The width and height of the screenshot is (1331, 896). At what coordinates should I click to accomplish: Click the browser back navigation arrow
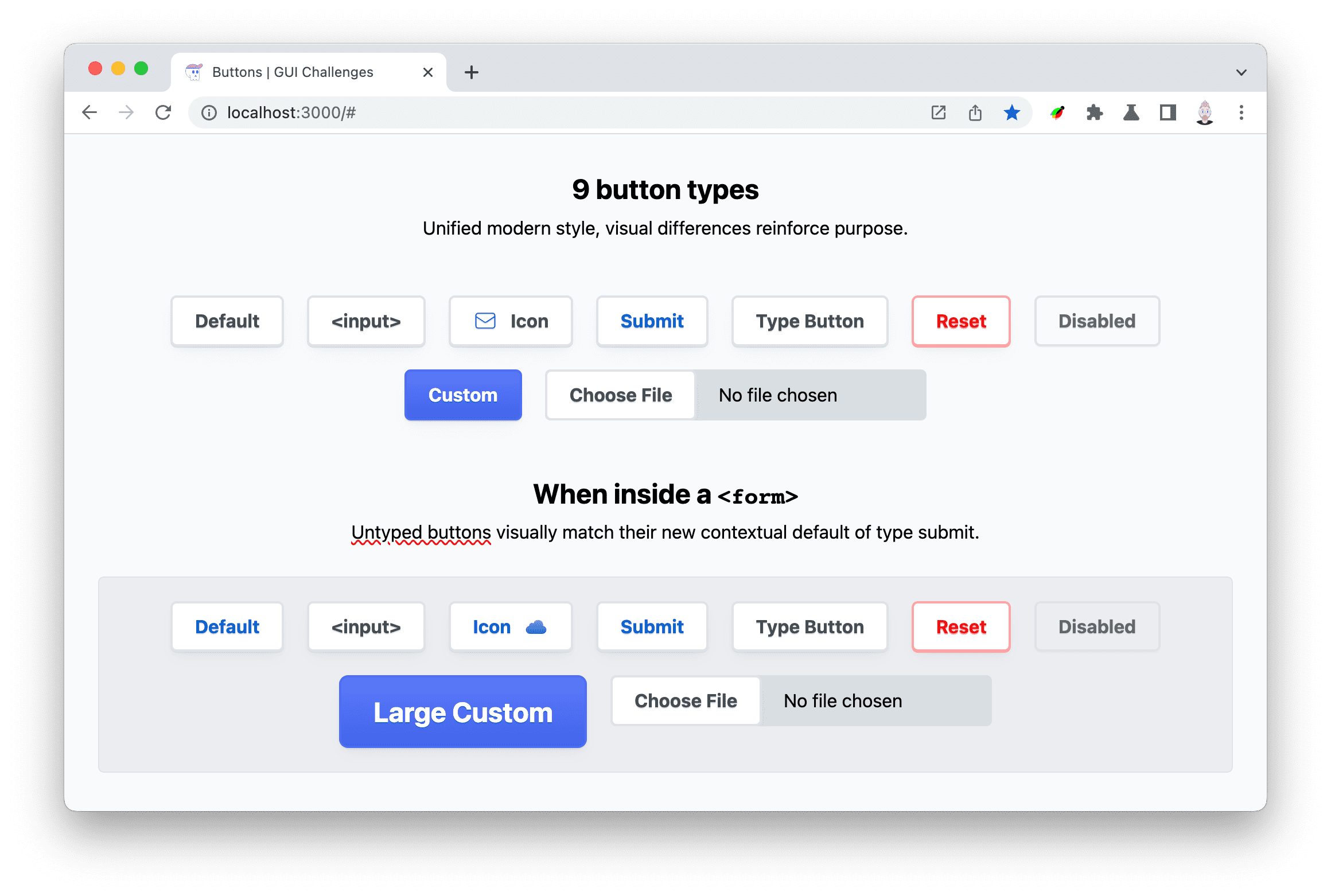pyautogui.click(x=90, y=112)
